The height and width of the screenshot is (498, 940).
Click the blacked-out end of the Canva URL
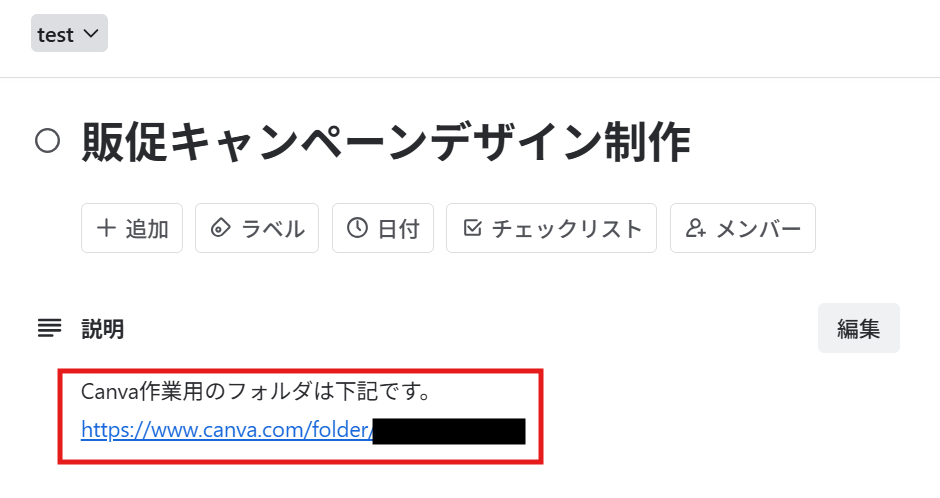(449, 431)
